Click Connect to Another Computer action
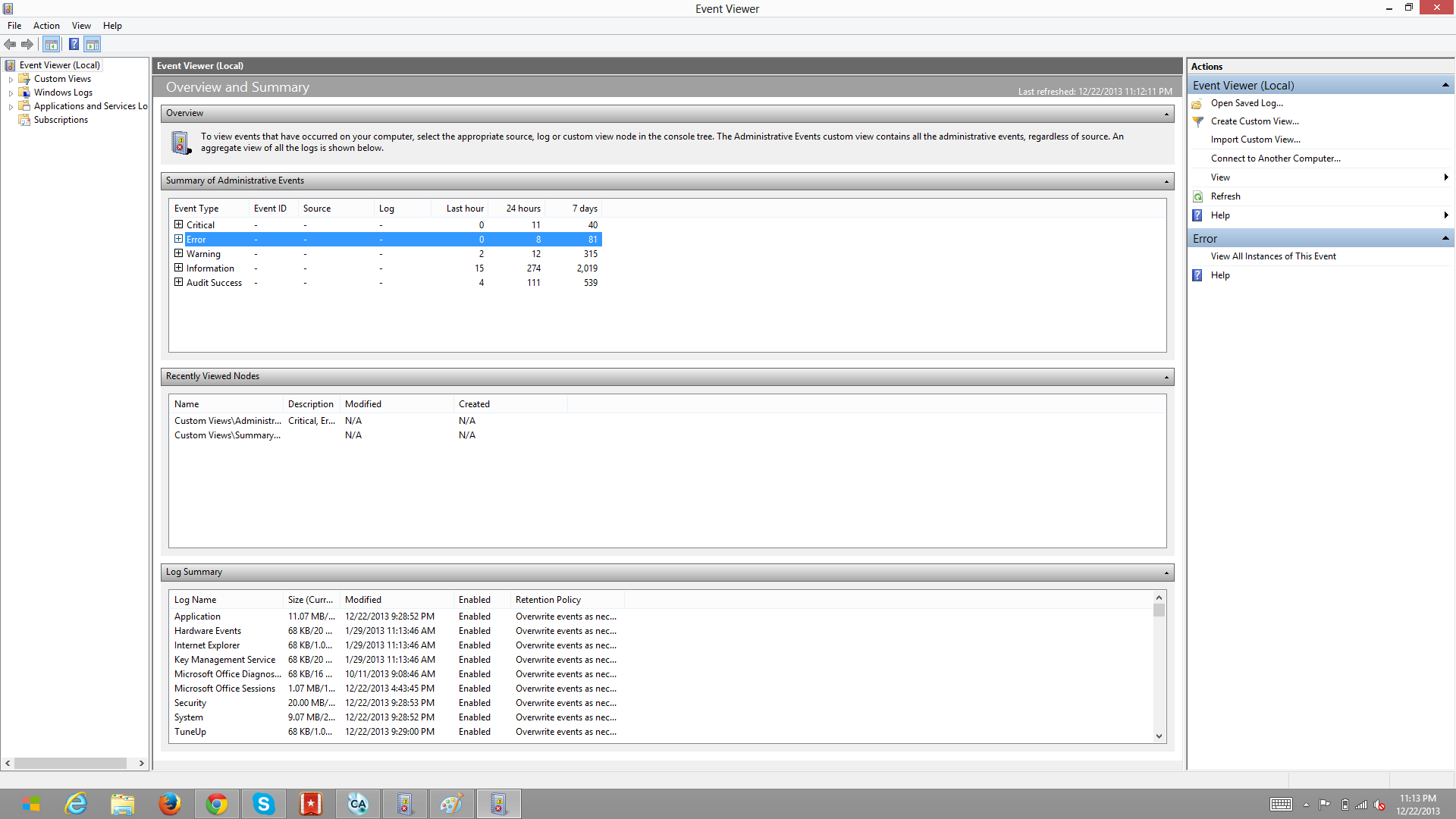The width and height of the screenshot is (1456, 819). pos(1276,158)
